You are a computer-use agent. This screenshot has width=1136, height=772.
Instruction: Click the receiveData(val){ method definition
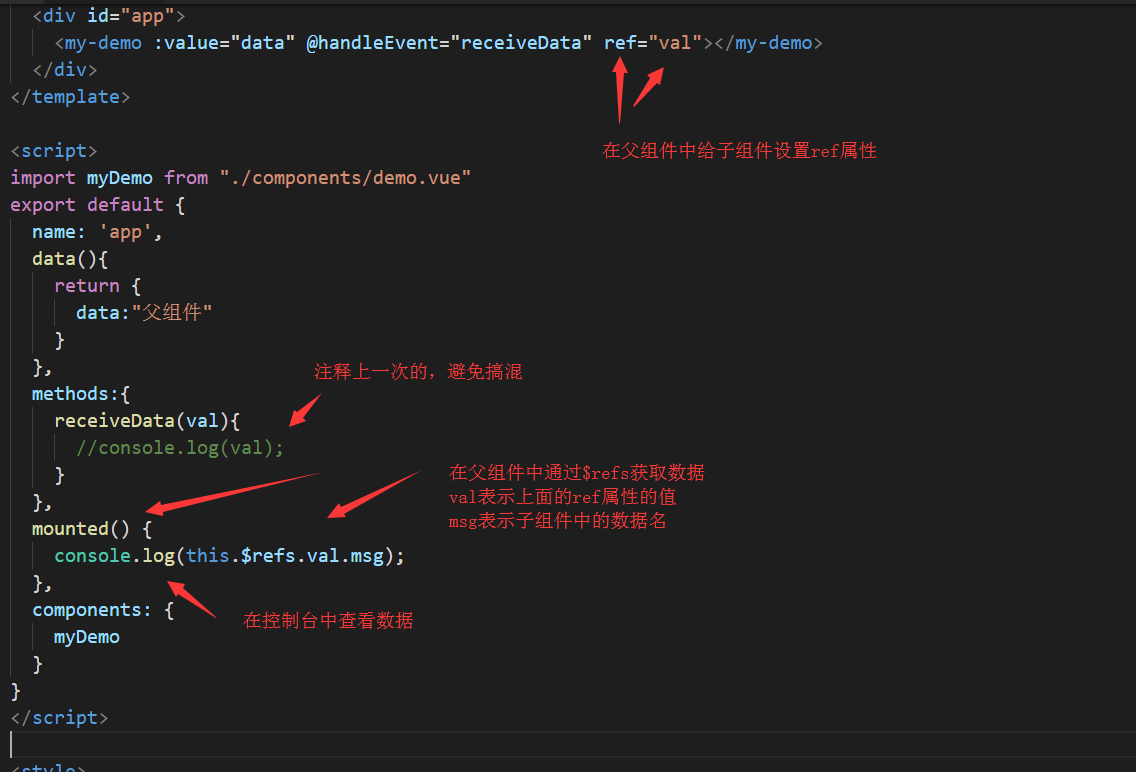pyautogui.click(x=147, y=421)
